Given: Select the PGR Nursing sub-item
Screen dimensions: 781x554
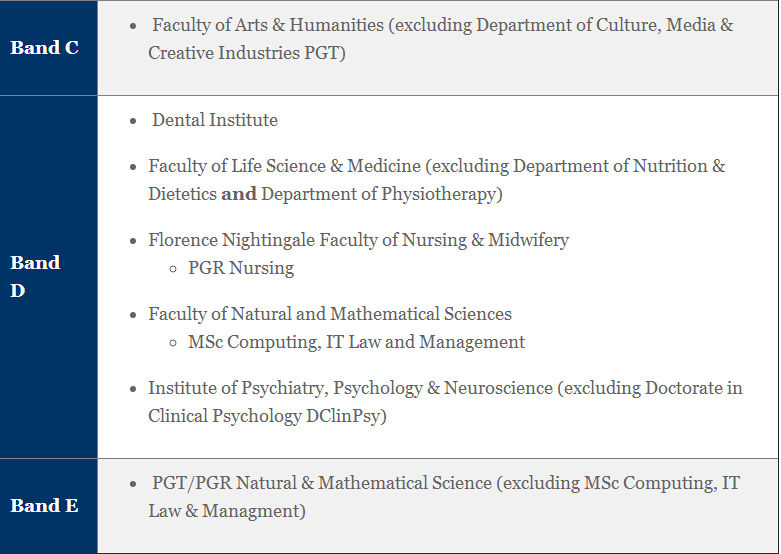Looking at the screenshot, I should [241, 268].
